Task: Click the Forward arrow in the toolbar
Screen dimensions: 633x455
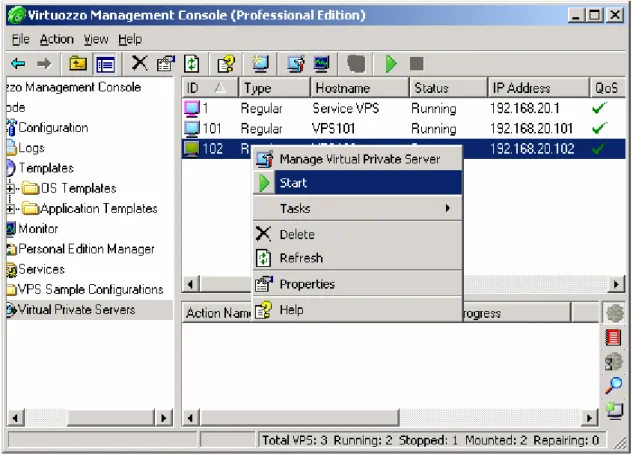Action: [44, 63]
